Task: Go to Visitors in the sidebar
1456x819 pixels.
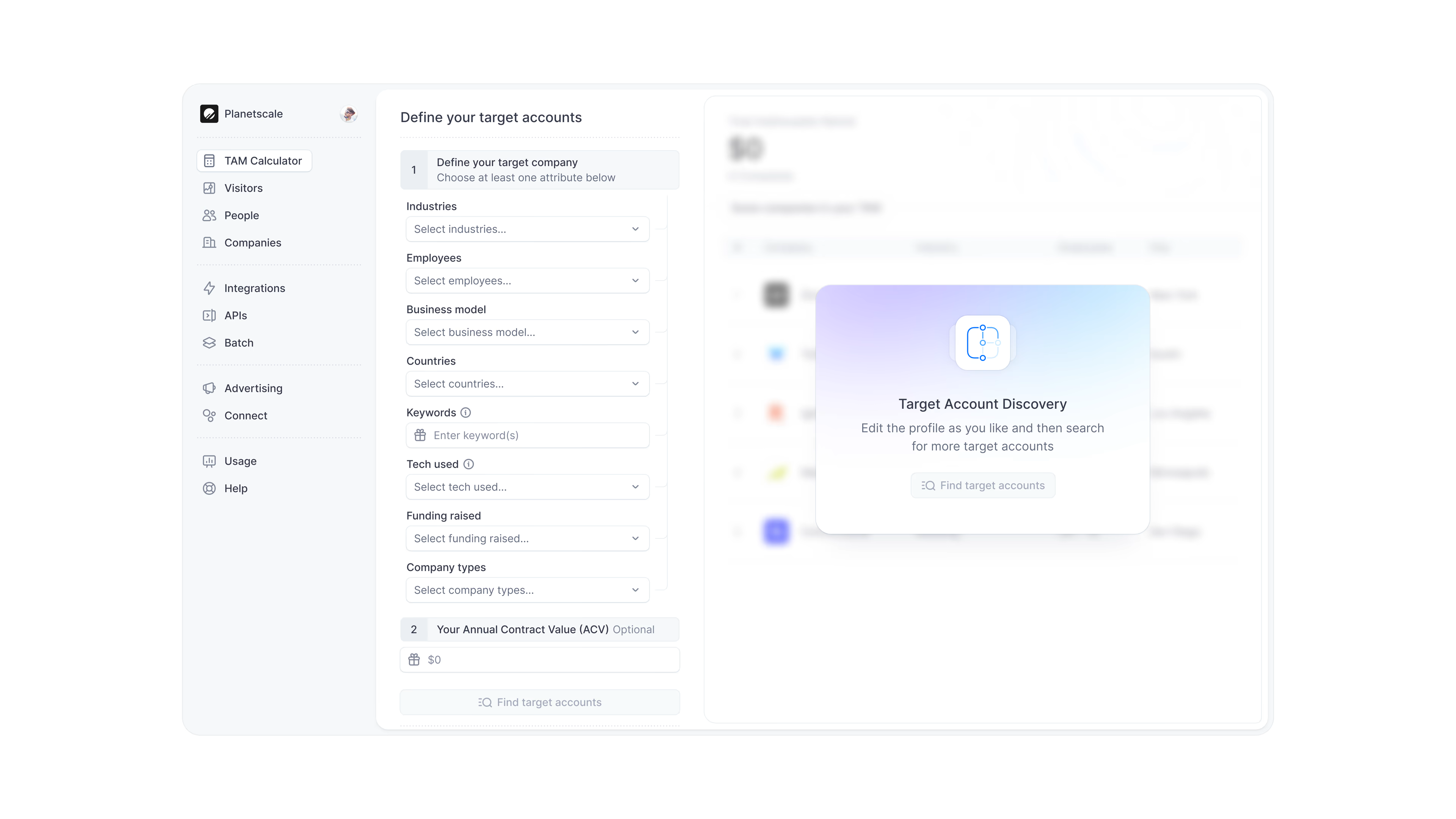Action: (x=243, y=188)
